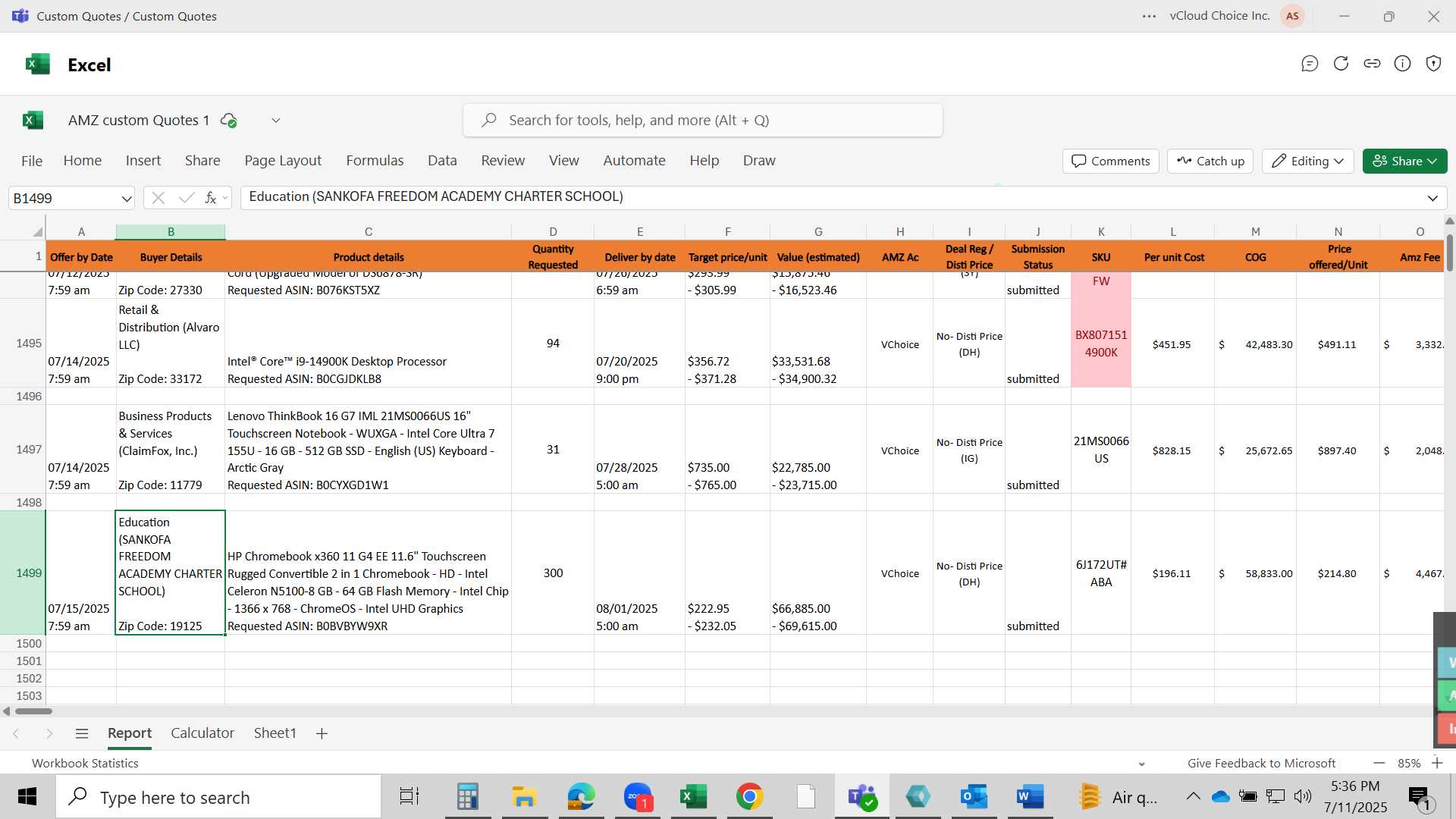The image size is (1456, 819).
Task: Open the all sheets list icon
Action: click(82, 733)
